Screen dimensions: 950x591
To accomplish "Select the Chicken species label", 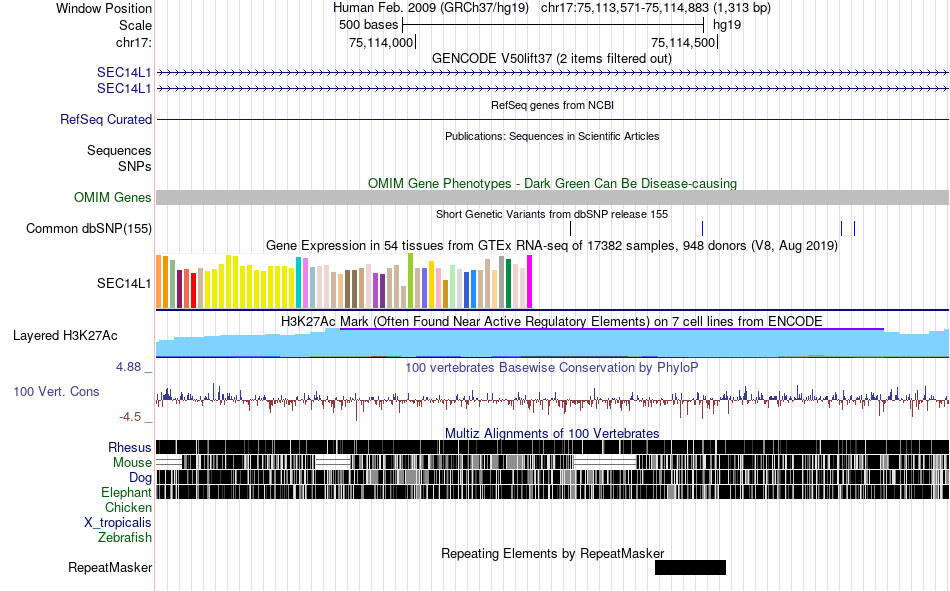I will pos(128,507).
